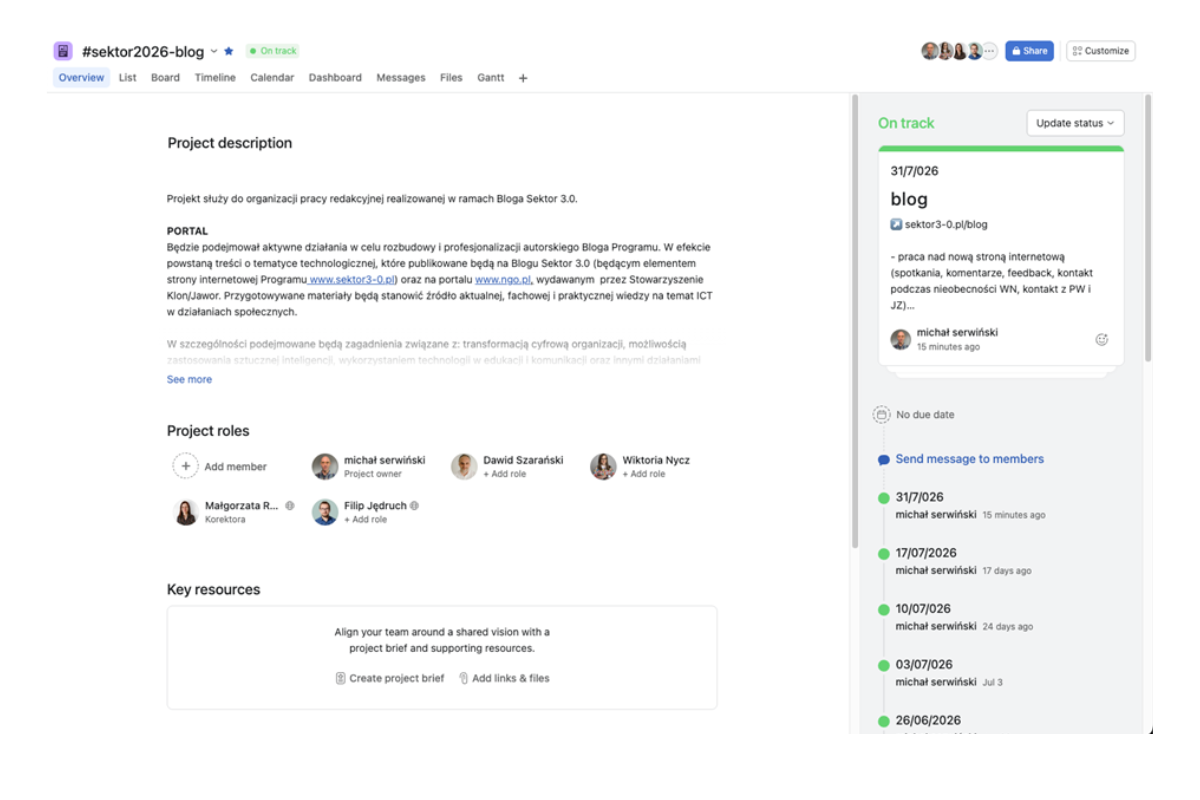The height and width of the screenshot is (800, 1200).
Task: Click the Share button
Action: click(1029, 51)
